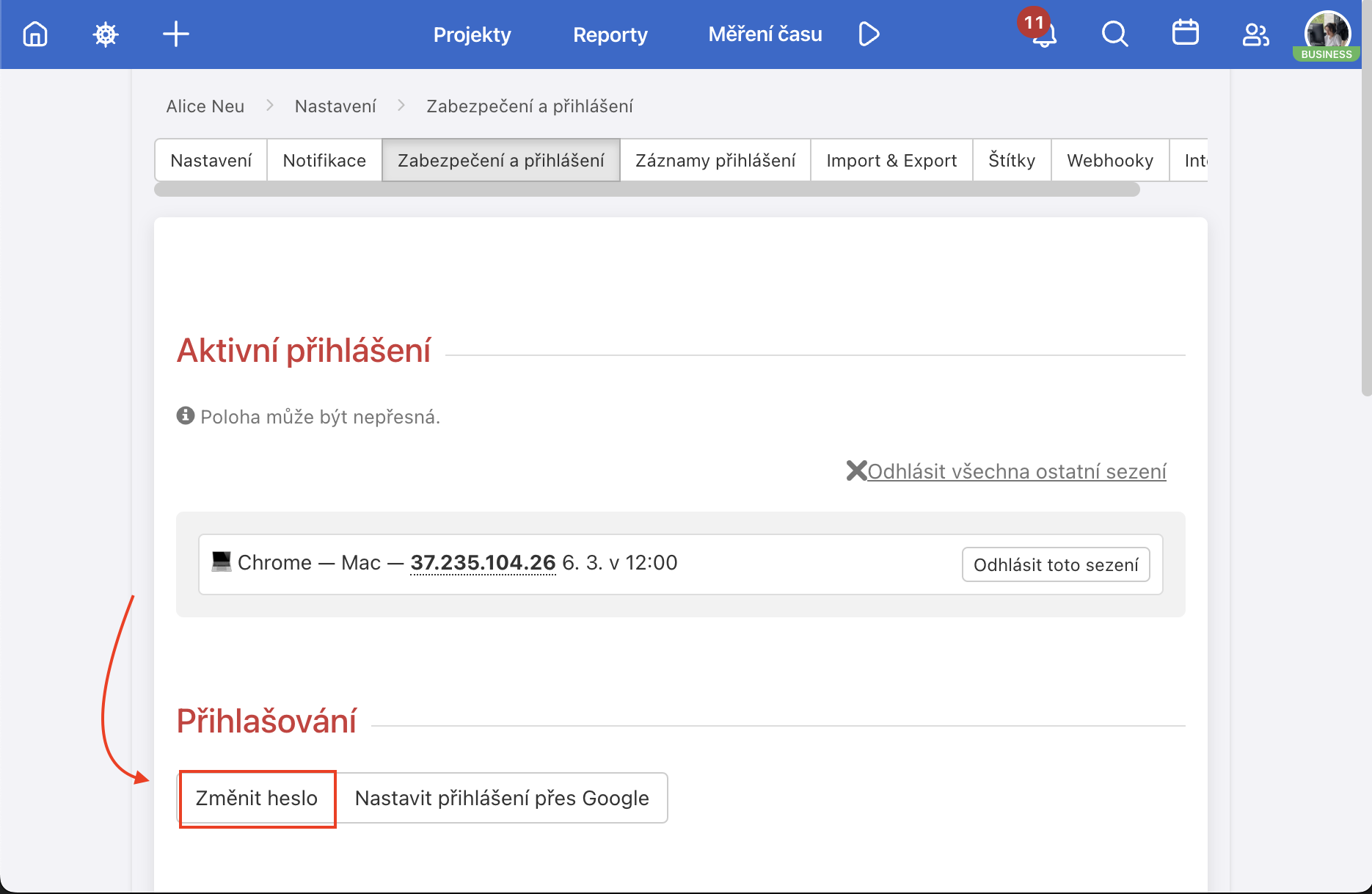Click the X icon before Odhlásit všechna
Image resolution: width=1372 pixels, height=894 pixels.
pos(856,470)
